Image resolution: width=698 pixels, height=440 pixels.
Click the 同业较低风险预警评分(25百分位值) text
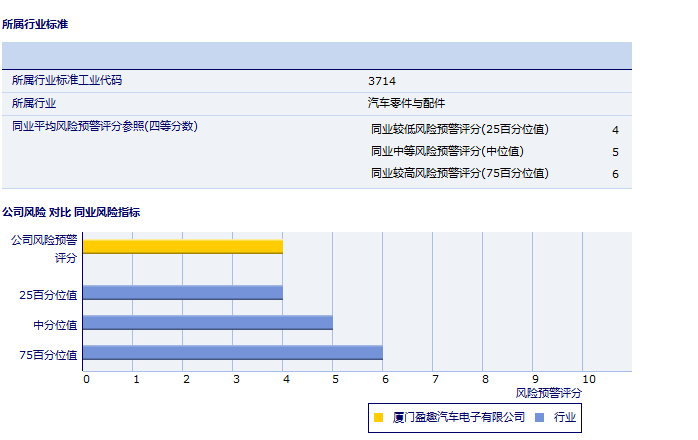459,129
